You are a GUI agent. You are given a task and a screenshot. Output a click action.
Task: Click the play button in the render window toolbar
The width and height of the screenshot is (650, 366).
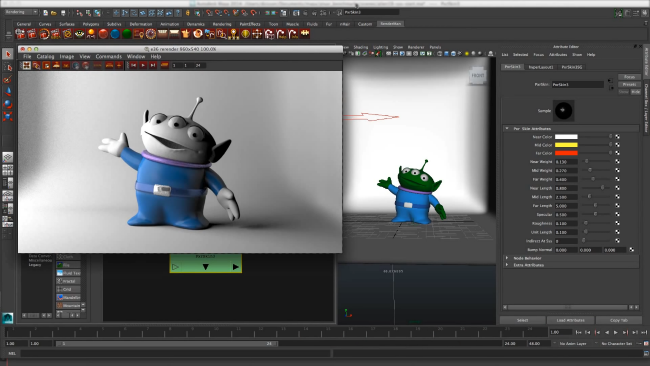(x=143, y=65)
